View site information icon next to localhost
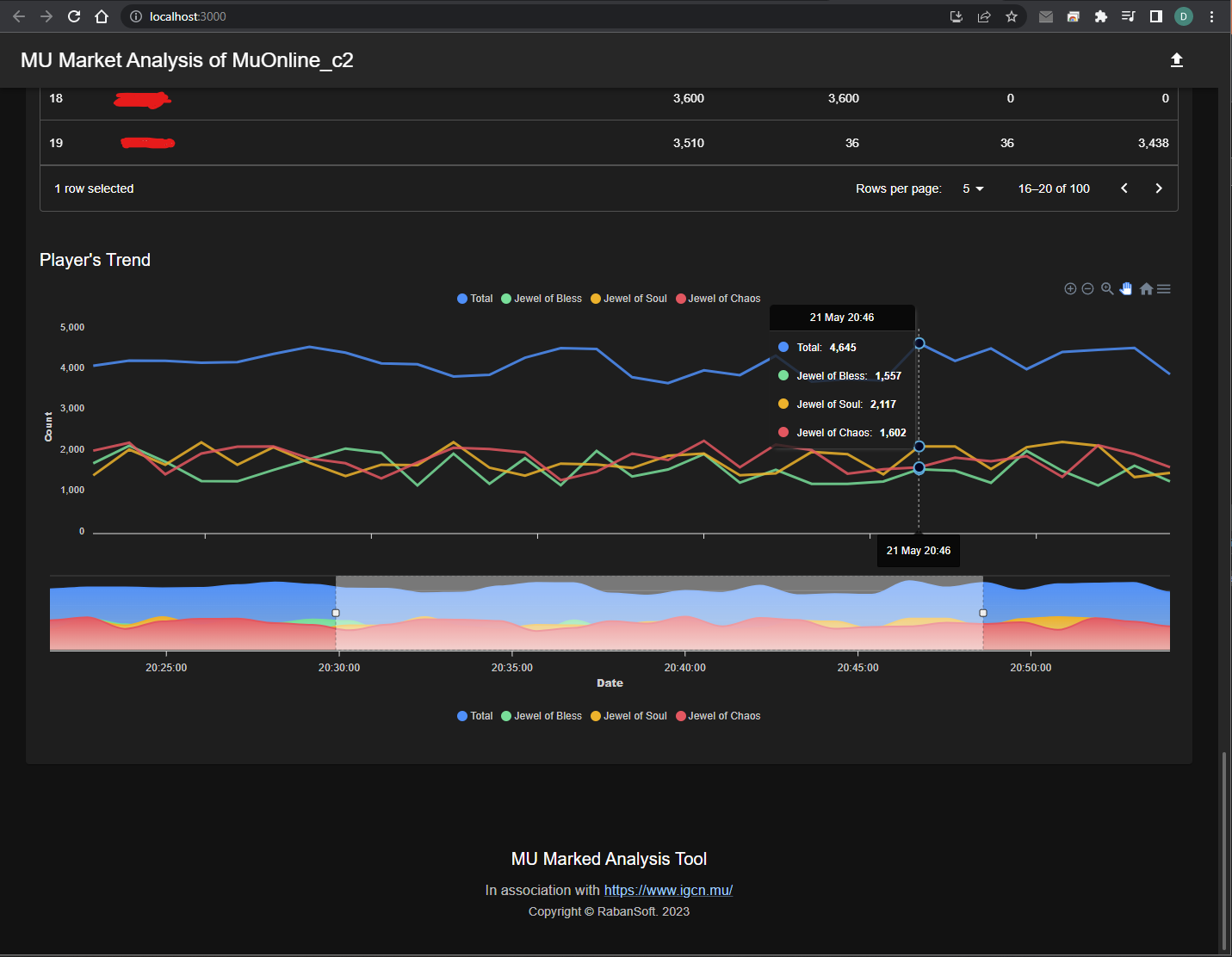 tap(135, 16)
